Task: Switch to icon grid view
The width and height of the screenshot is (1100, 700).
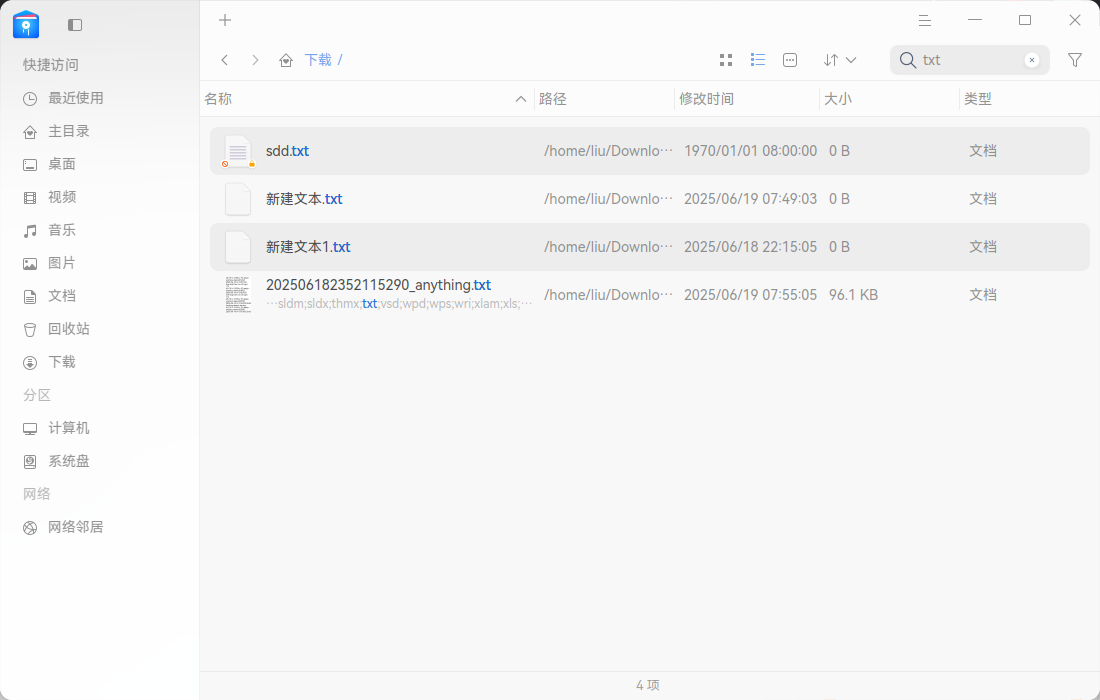Action: (726, 60)
